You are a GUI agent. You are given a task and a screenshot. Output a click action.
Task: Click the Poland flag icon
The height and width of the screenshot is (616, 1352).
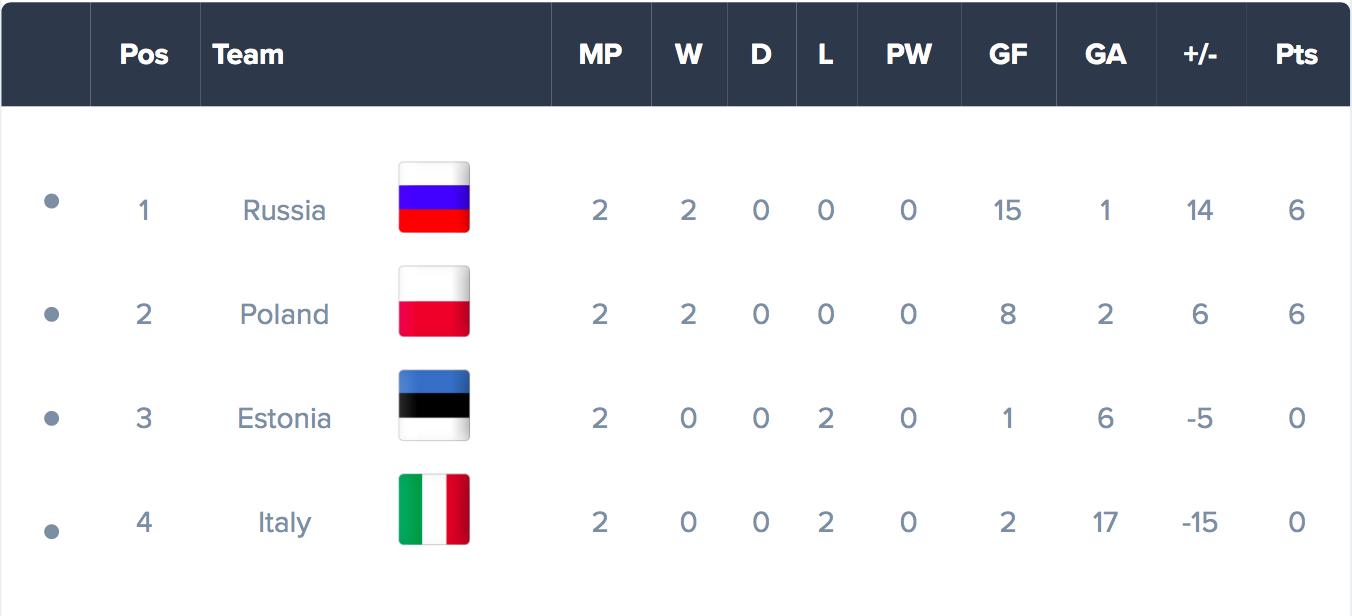click(x=434, y=301)
